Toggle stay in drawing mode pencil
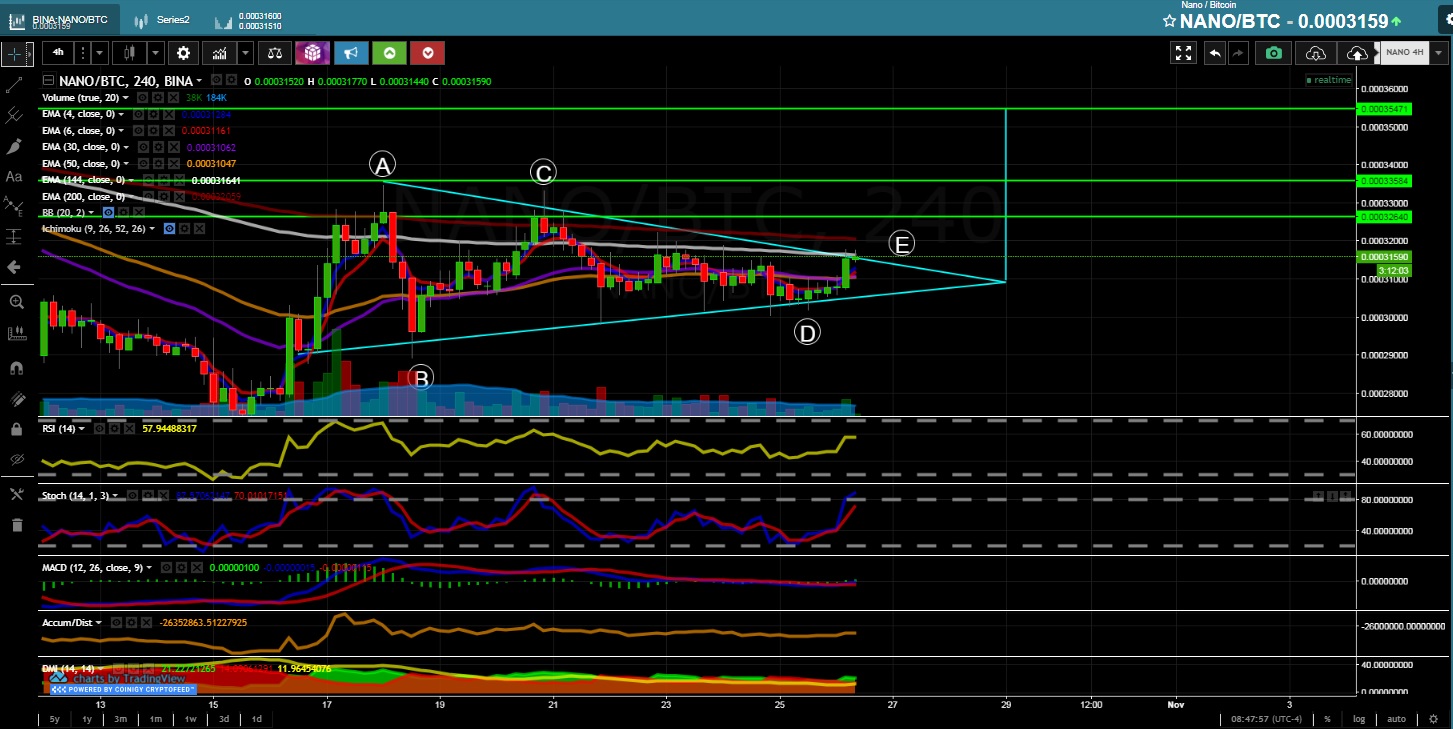This screenshot has height=729, width=1453. pyautogui.click(x=15, y=398)
